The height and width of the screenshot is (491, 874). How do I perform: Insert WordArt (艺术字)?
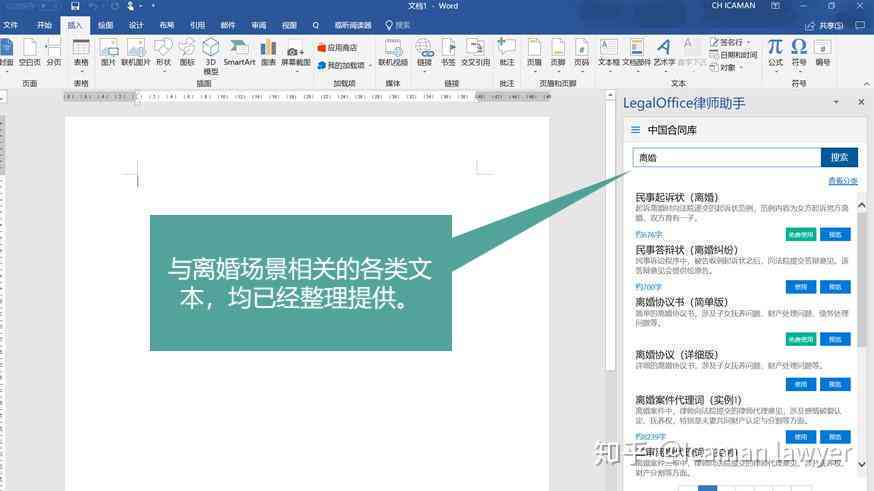[664, 55]
